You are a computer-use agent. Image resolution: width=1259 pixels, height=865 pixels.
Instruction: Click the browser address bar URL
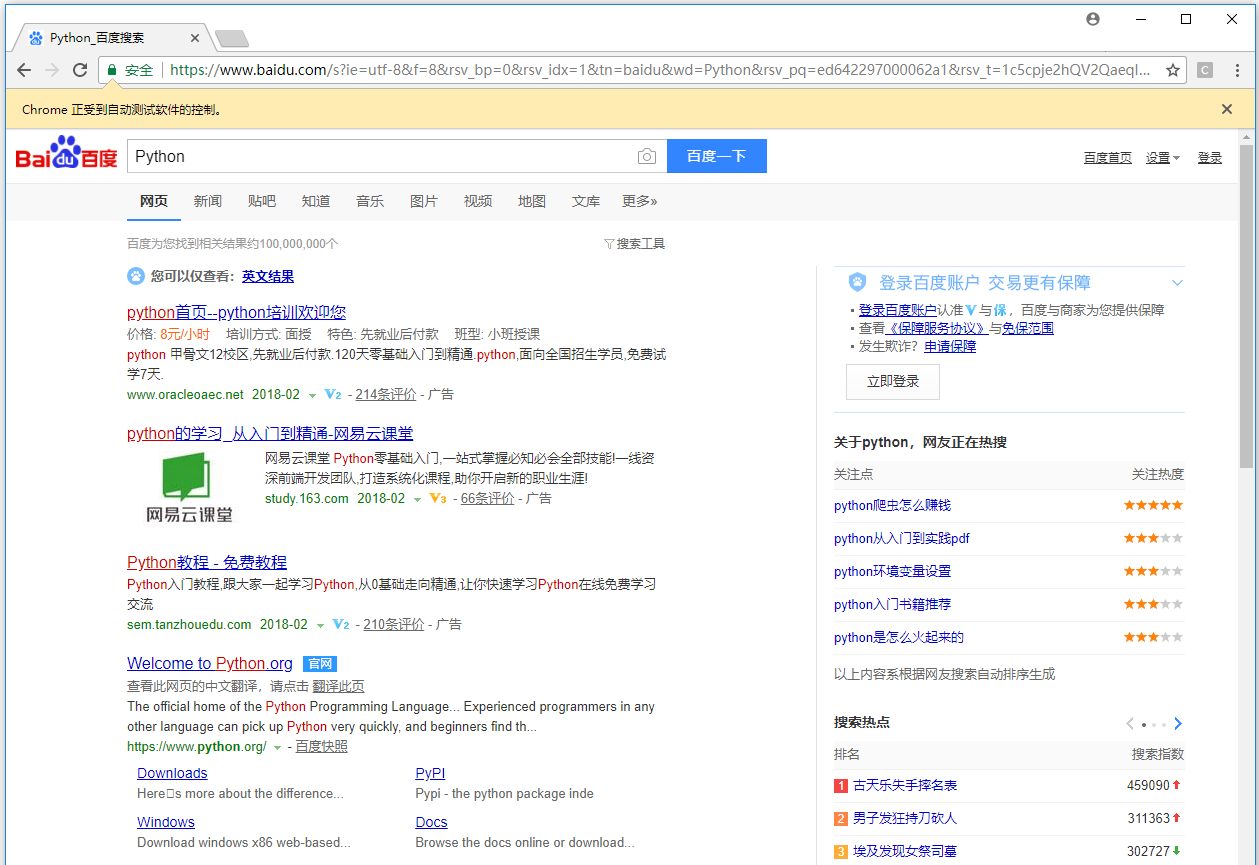660,70
